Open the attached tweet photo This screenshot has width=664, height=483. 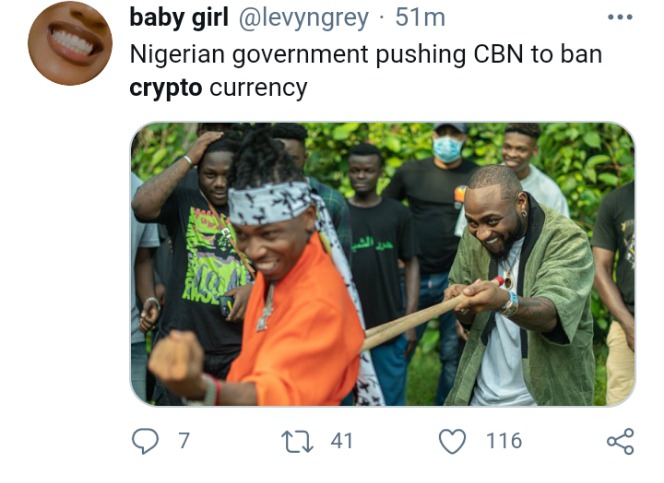coord(382,264)
